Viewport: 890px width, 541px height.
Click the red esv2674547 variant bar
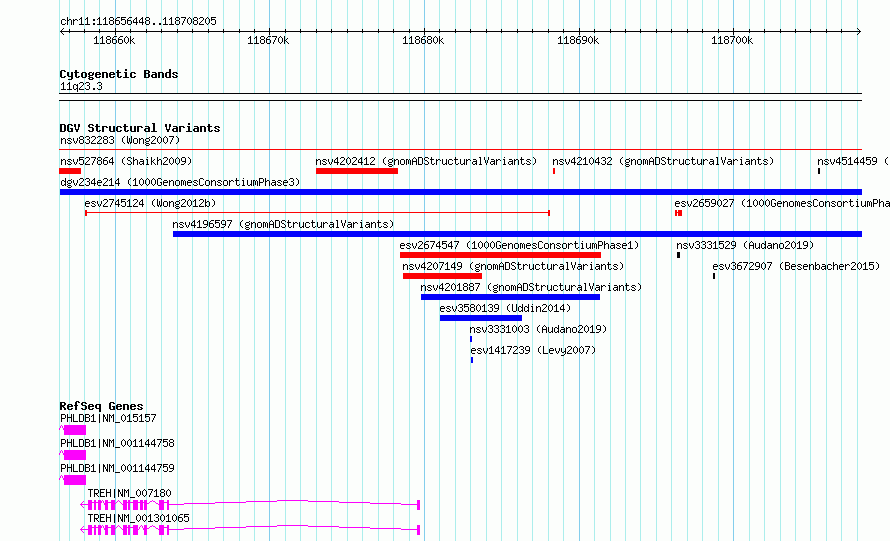pos(501,255)
